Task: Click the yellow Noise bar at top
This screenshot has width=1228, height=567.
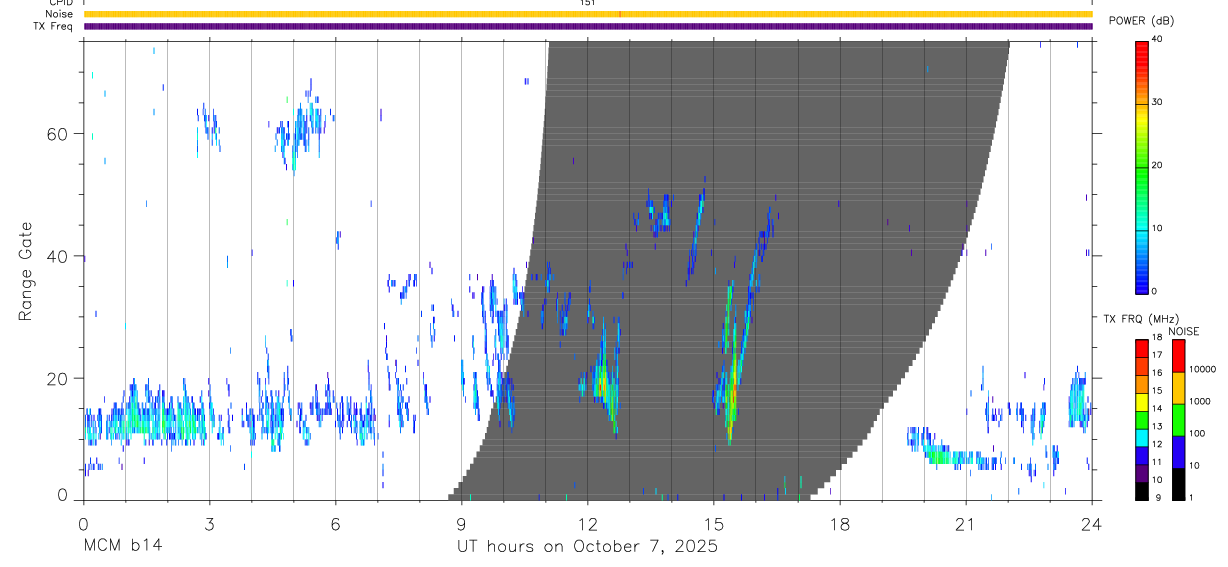Action: coord(587,14)
